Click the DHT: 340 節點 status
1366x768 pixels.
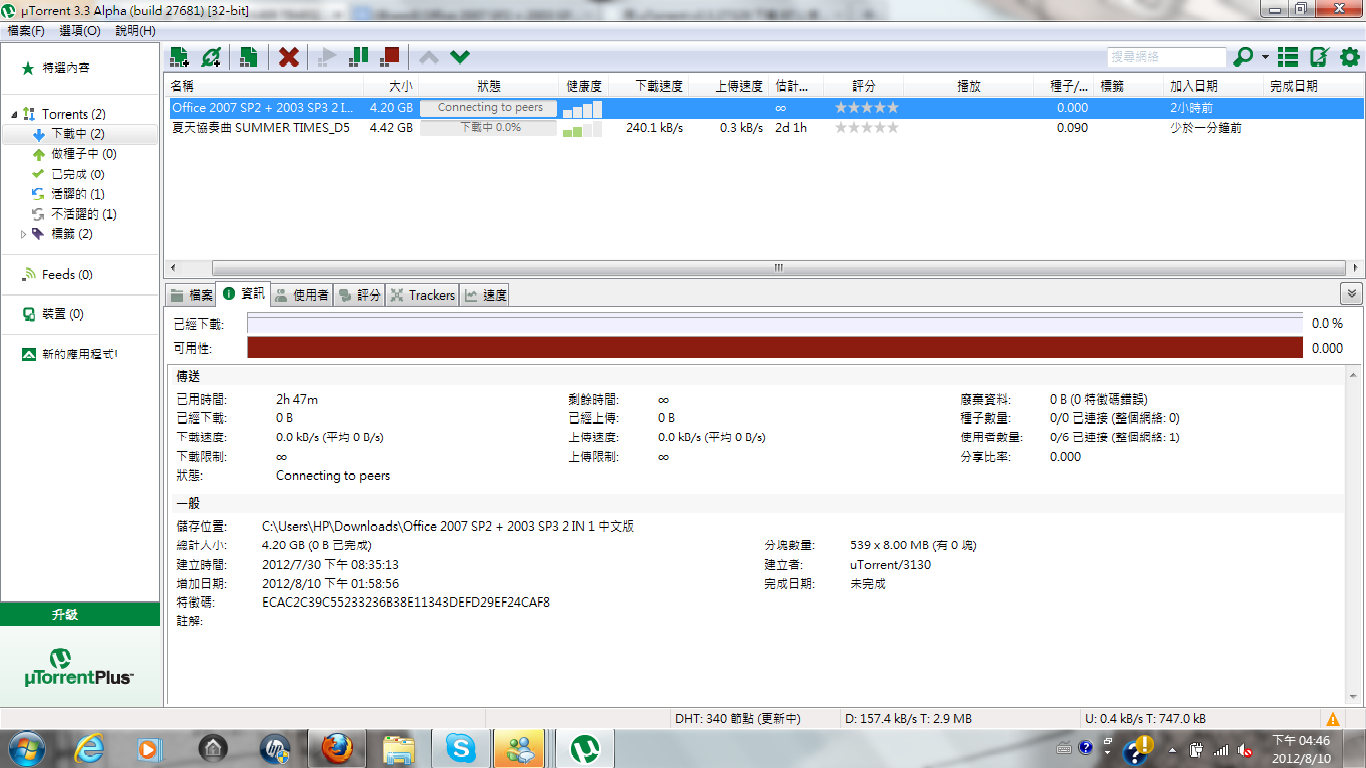[738, 719]
